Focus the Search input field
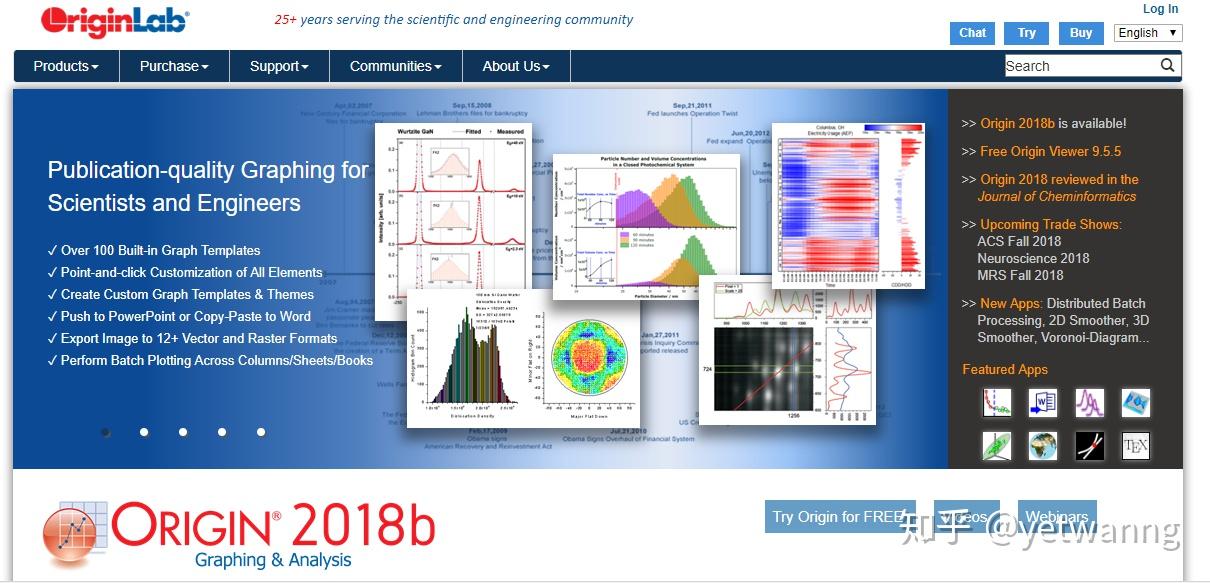Image resolution: width=1210 pixels, height=583 pixels. [x=1081, y=66]
